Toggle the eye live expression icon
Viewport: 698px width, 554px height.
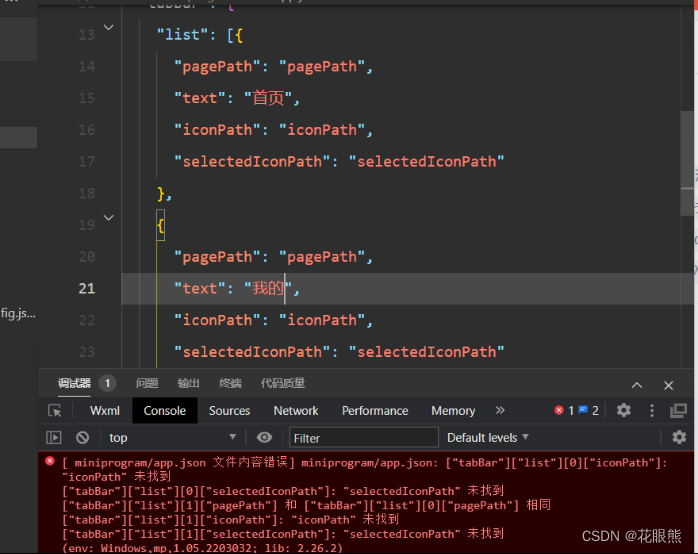(264, 437)
